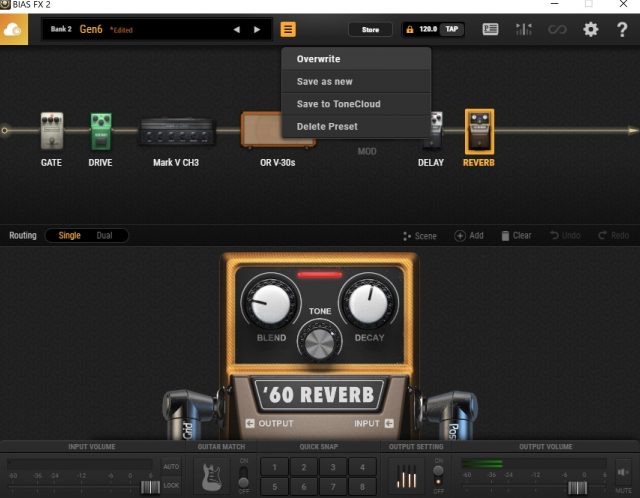Choose Save to ToneCloud
The width and height of the screenshot is (640, 498).
(356, 104)
